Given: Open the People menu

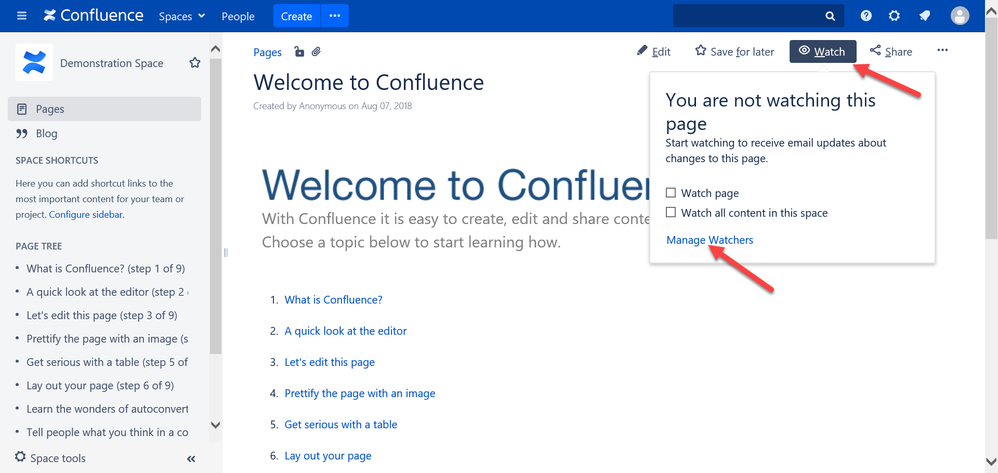Looking at the screenshot, I should [x=238, y=17].
